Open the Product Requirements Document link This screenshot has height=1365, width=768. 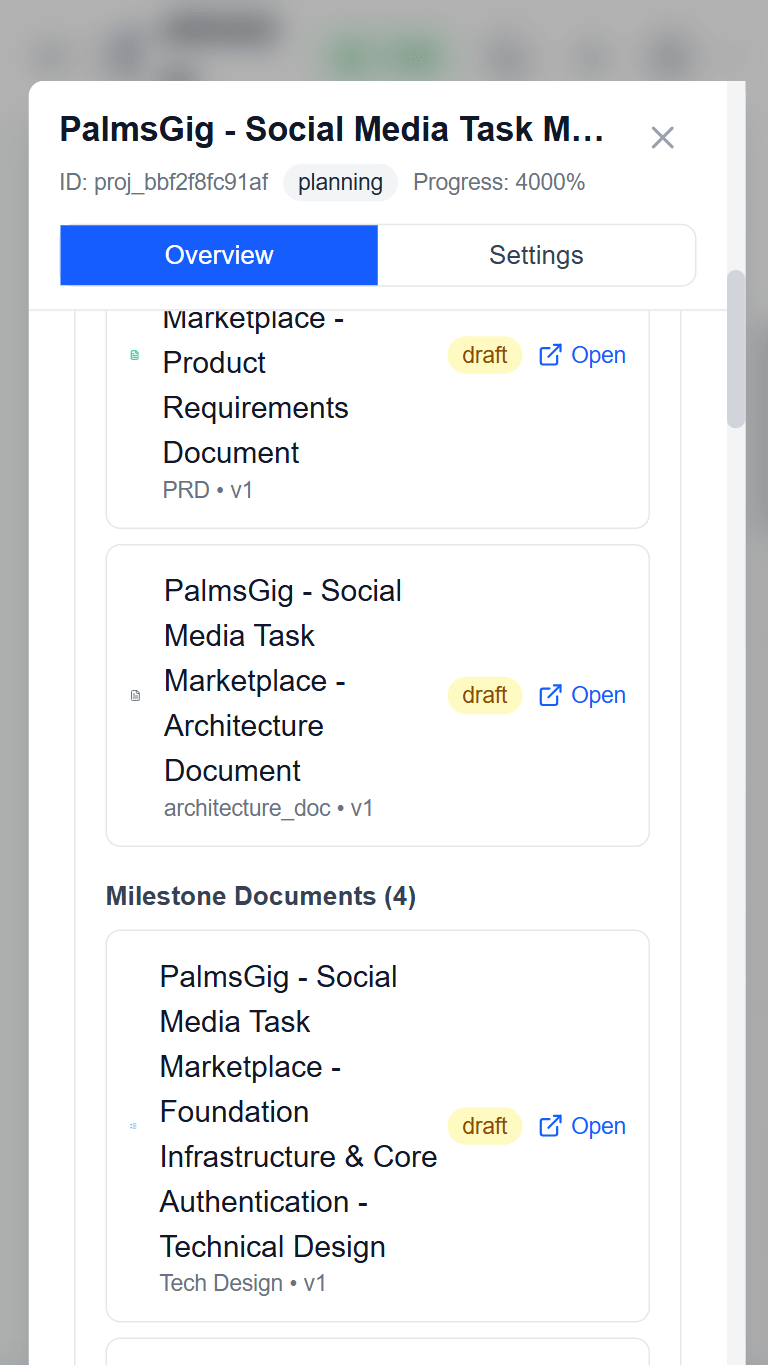pos(583,355)
